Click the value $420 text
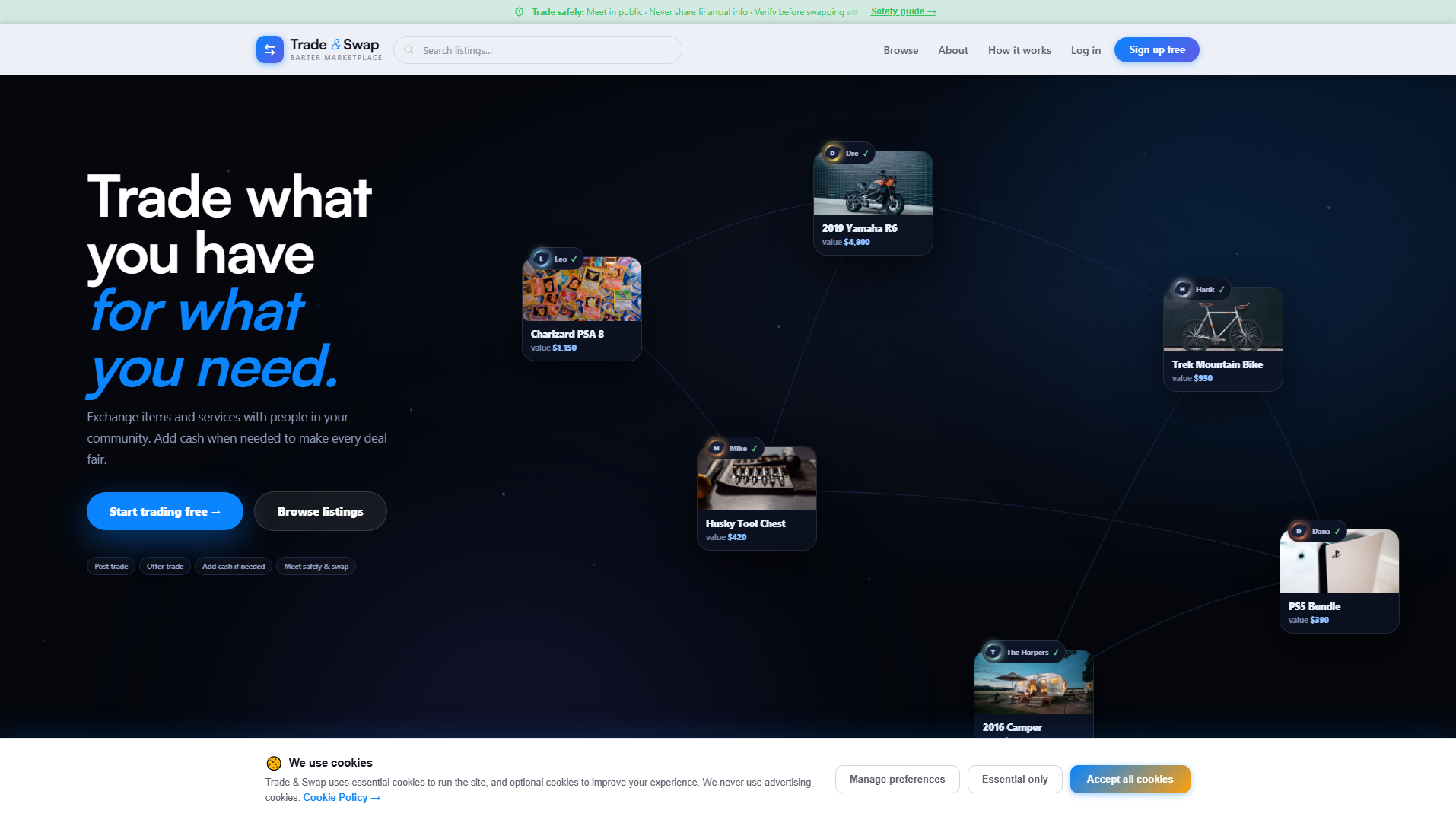Image resolution: width=1456 pixels, height=820 pixels. coord(726,537)
